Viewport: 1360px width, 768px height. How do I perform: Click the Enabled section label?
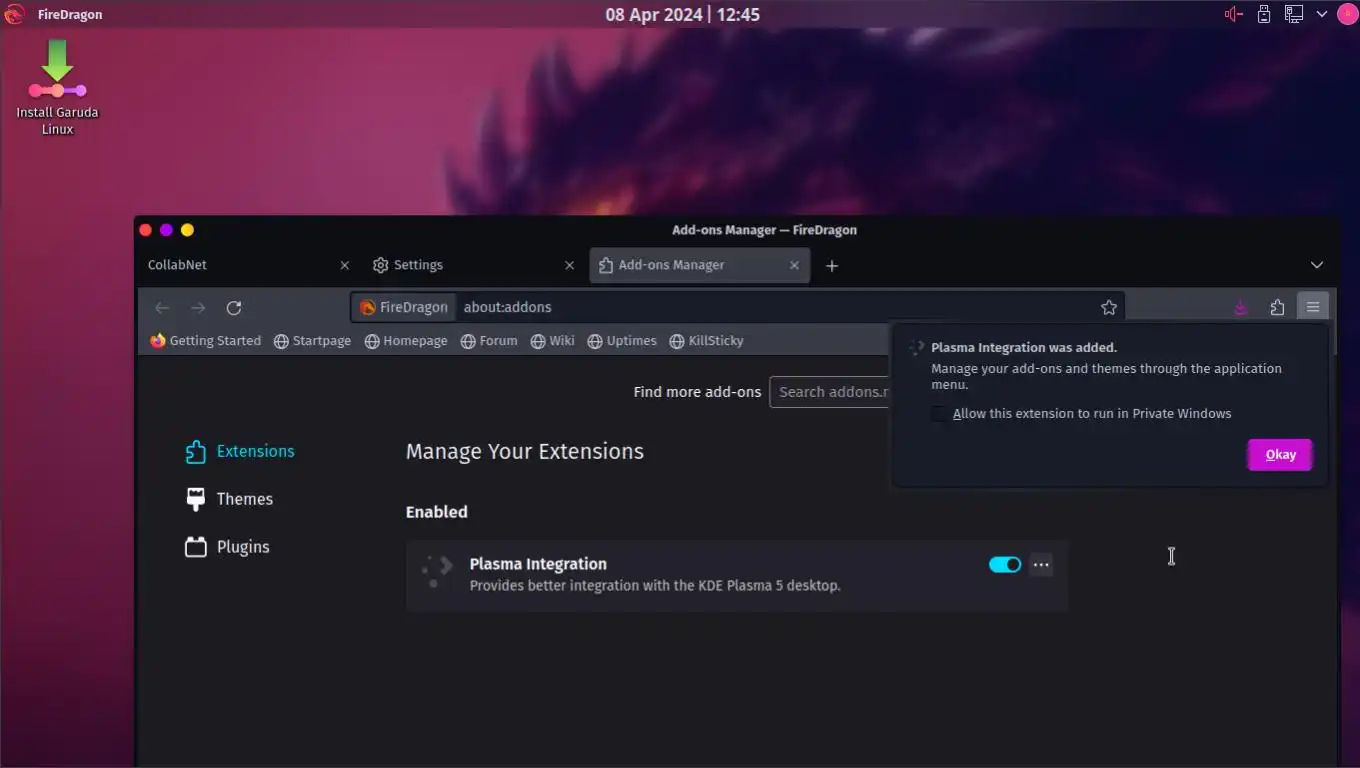tap(437, 512)
